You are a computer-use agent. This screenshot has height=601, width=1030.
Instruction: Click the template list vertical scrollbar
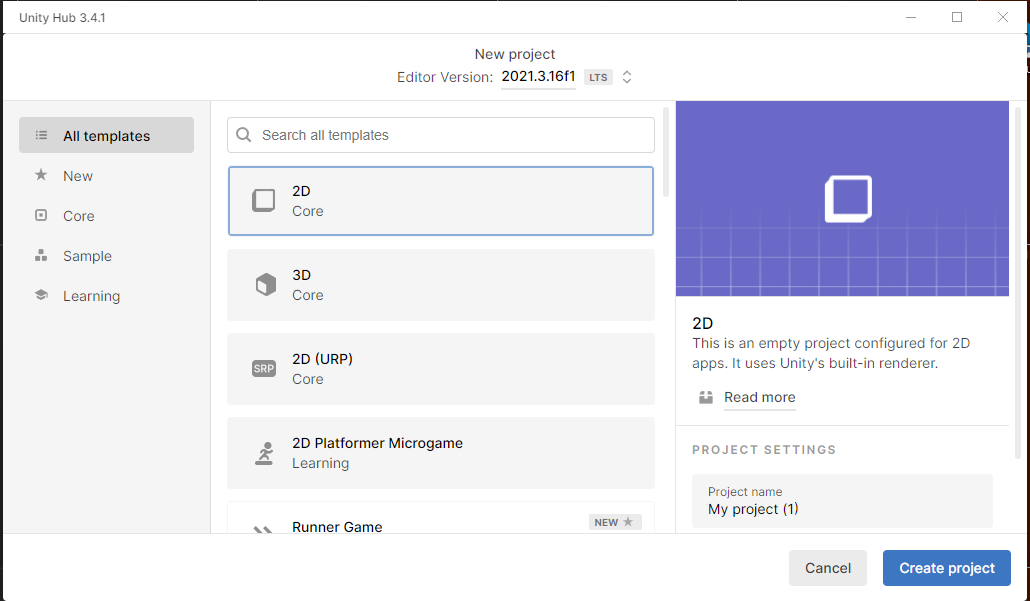pos(666,150)
